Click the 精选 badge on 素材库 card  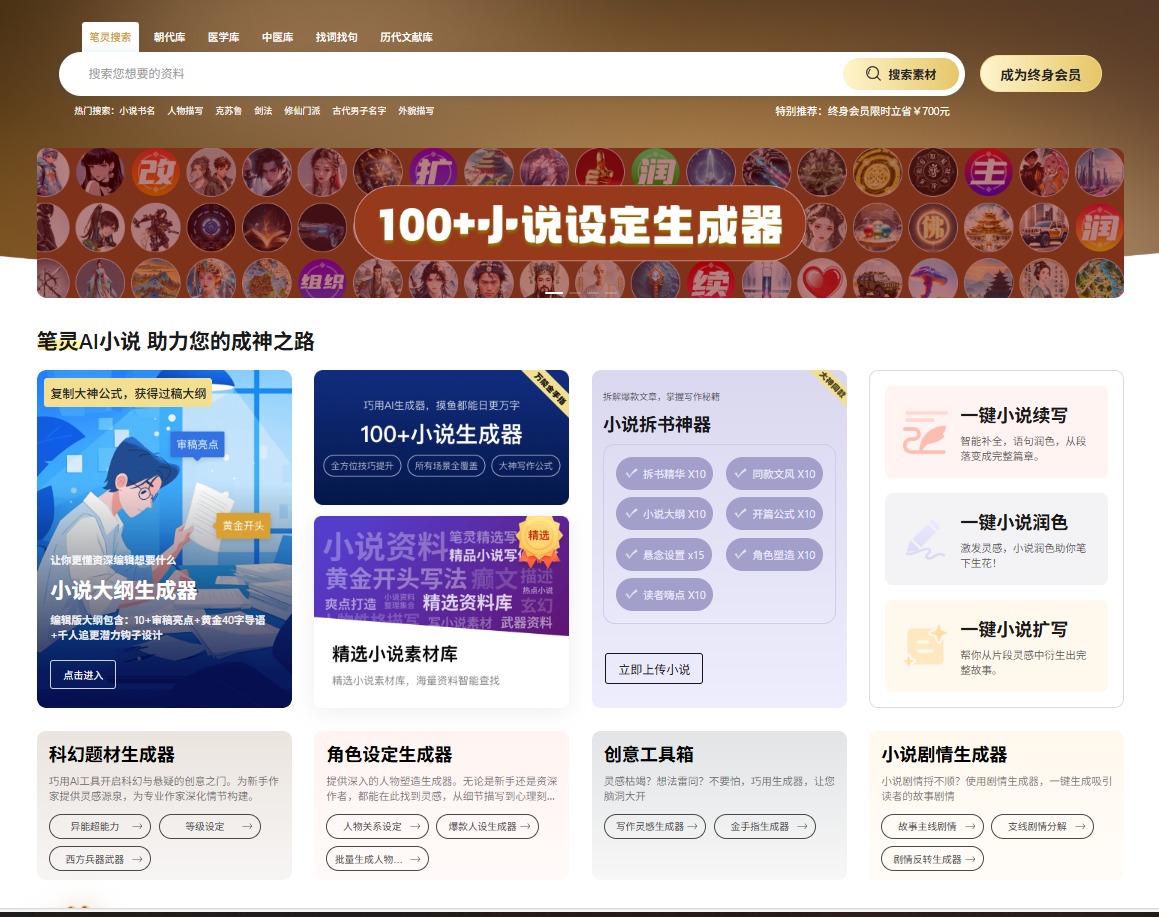[x=539, y=536]
